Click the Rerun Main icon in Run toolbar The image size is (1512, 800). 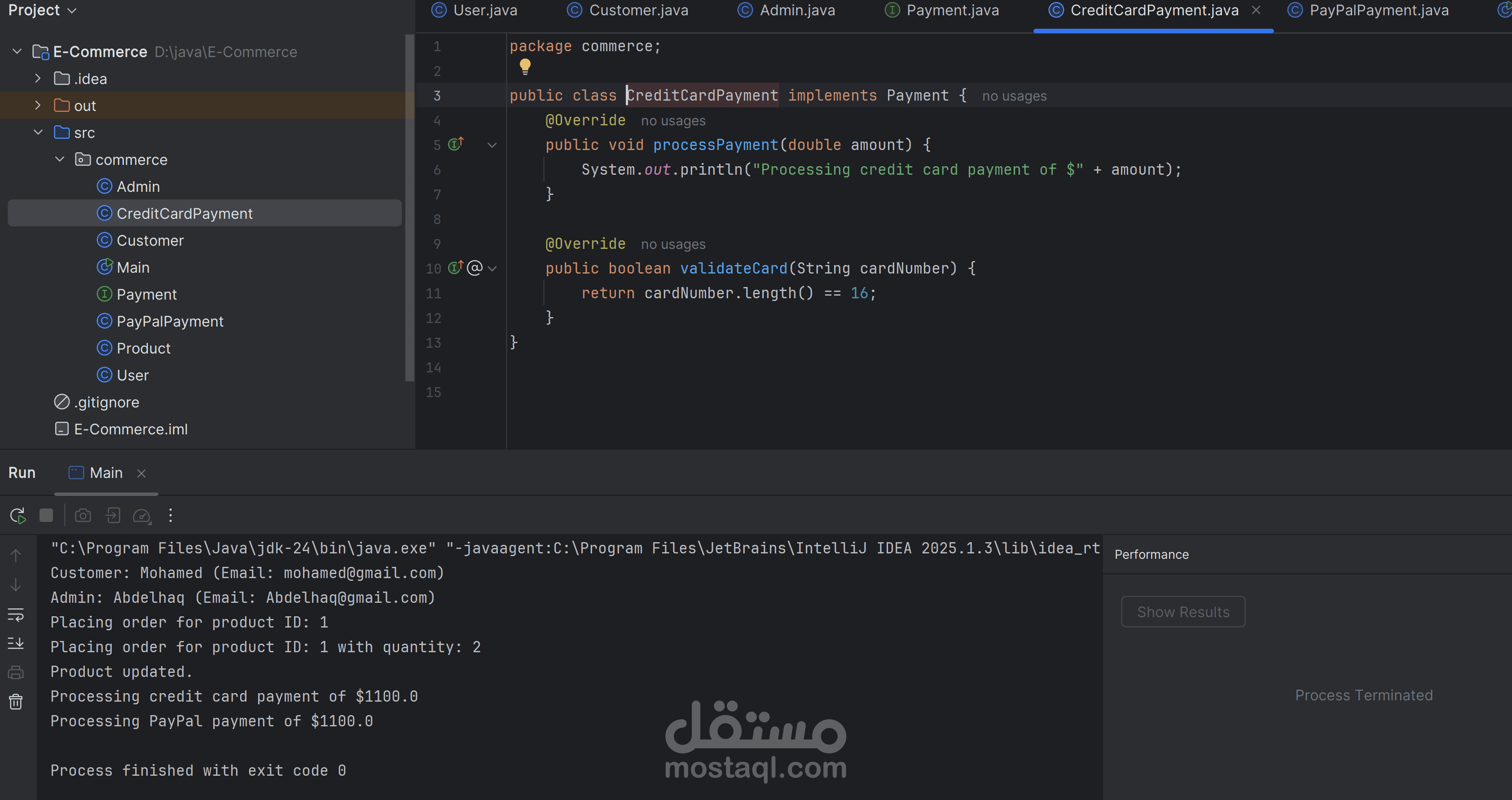click(18, 516)
